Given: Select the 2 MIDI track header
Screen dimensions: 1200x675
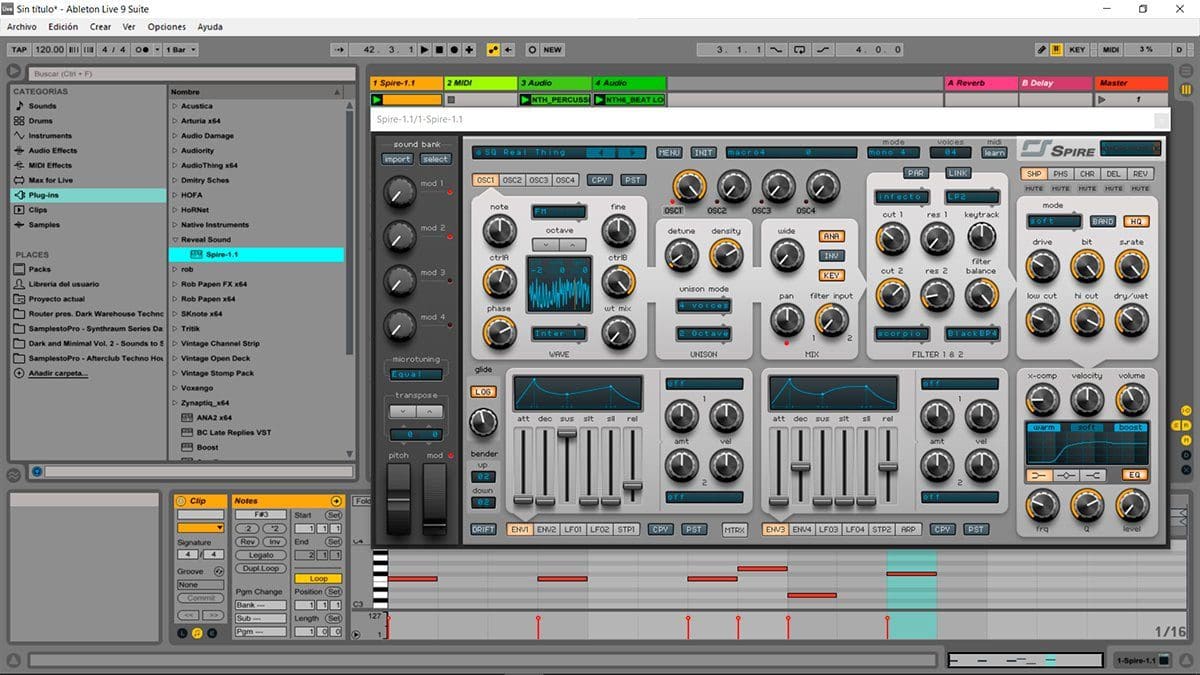Looking at the screenshot, I should pyautogui.click(x=479, y=83).
